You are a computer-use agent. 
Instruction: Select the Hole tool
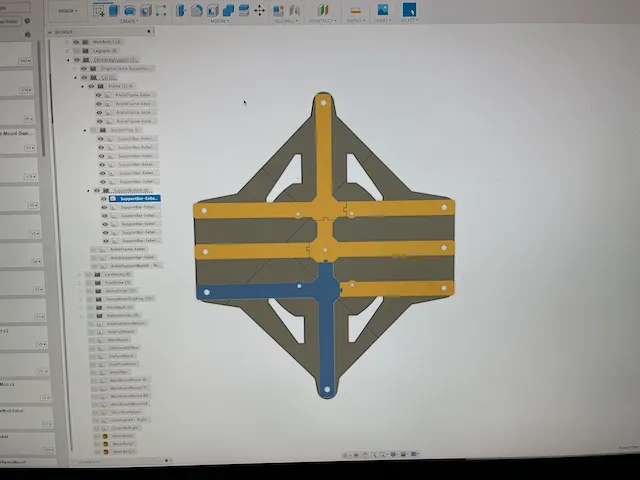pos(146,11)
